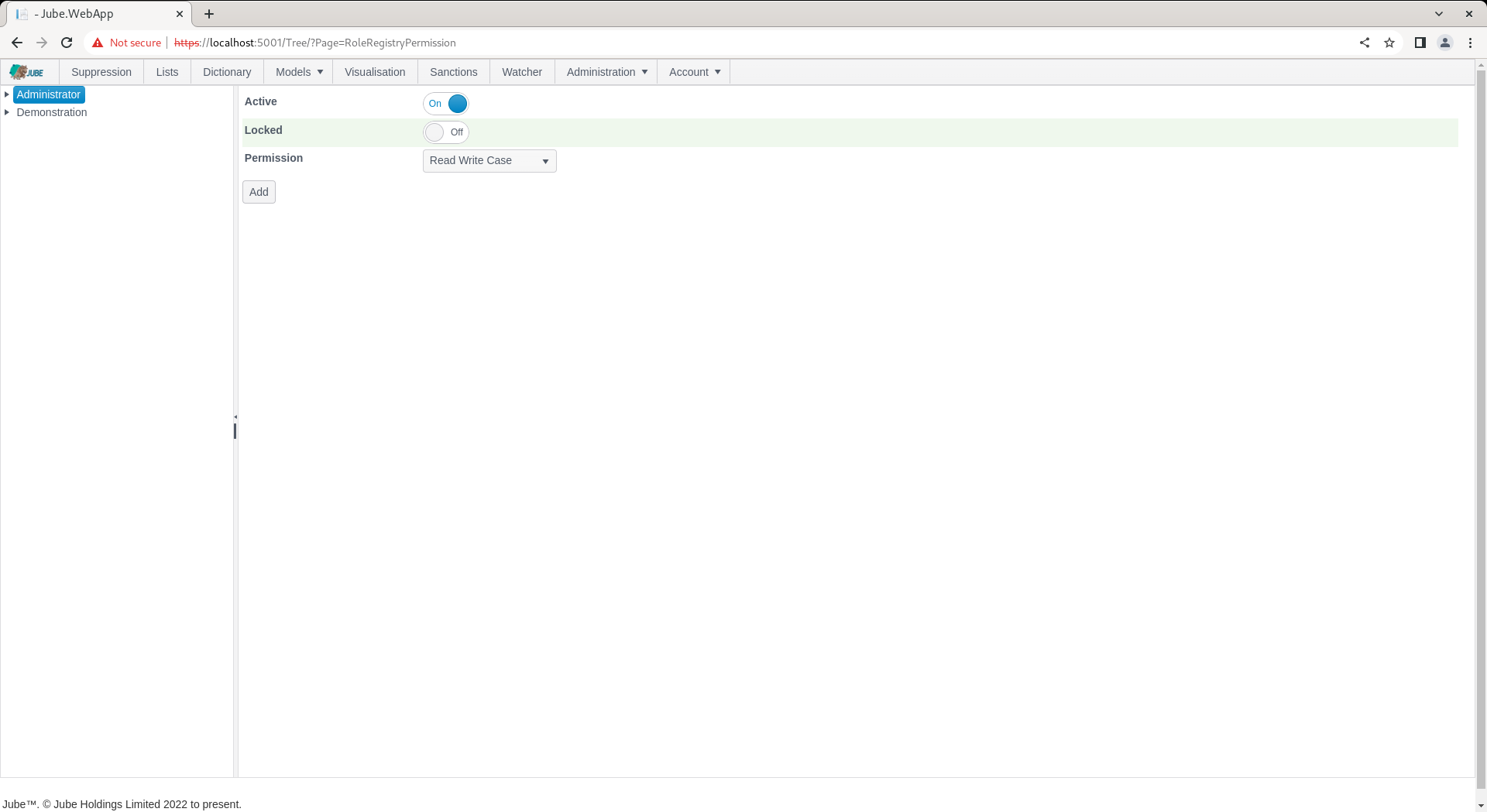Collapse the tree panel splitter handle
The height and width of the screenshot is (812, 1487).
[235, 417]
